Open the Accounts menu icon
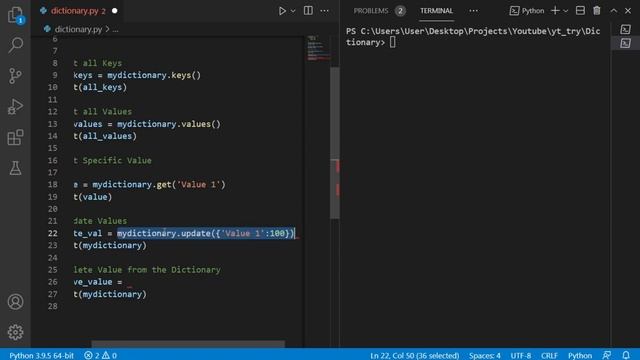This screenshot has height=360, width=640. click(16, 302)
